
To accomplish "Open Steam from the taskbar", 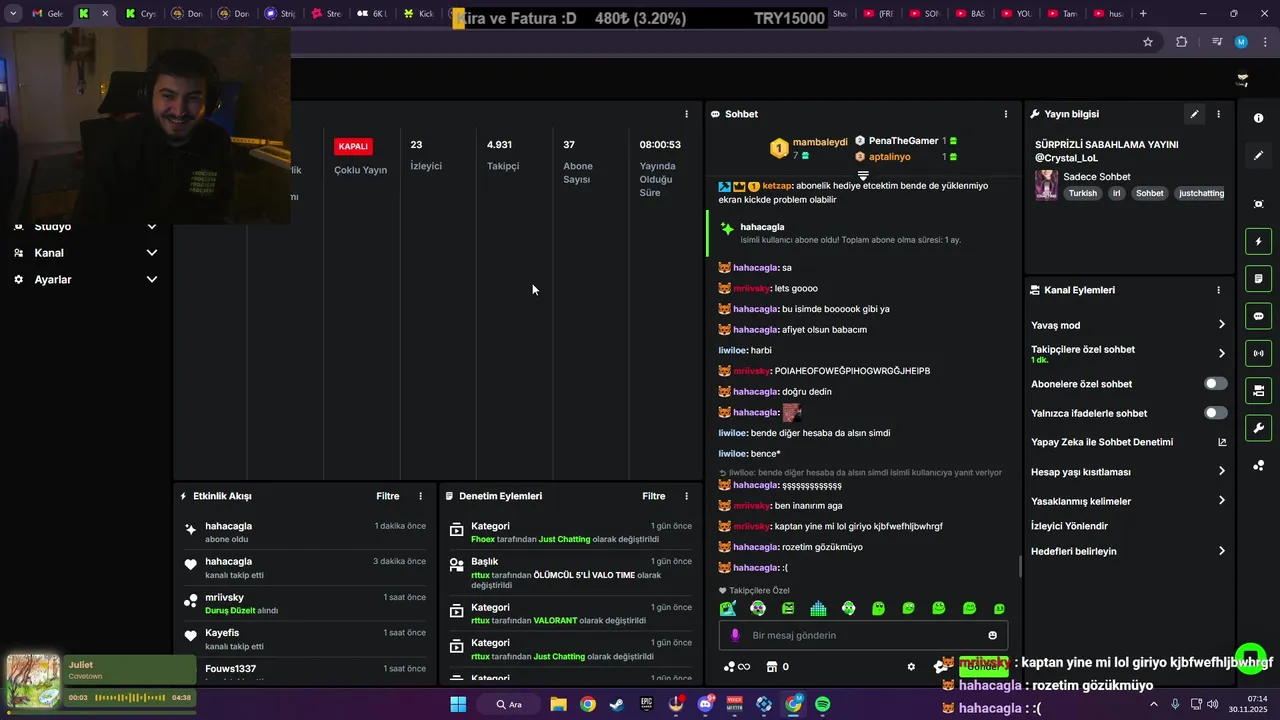I will coord(617,704).
